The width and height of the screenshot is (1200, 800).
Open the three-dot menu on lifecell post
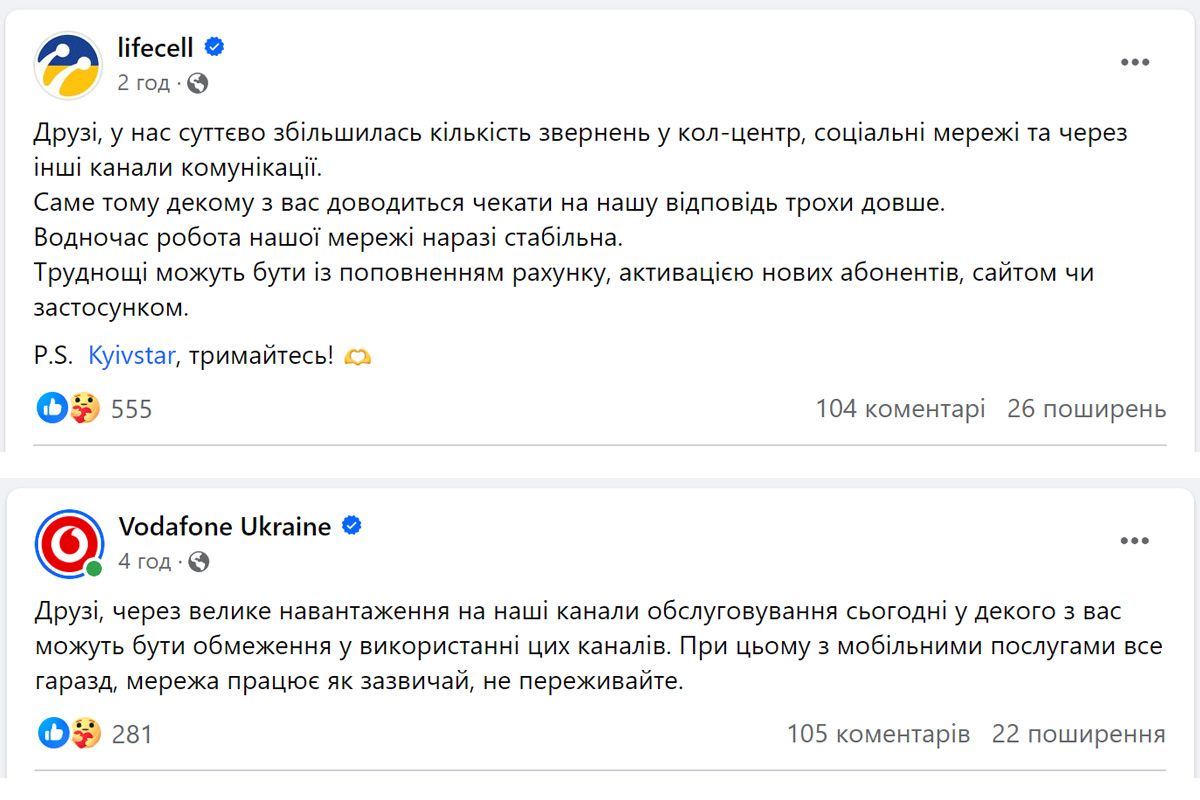(1135, 60)
